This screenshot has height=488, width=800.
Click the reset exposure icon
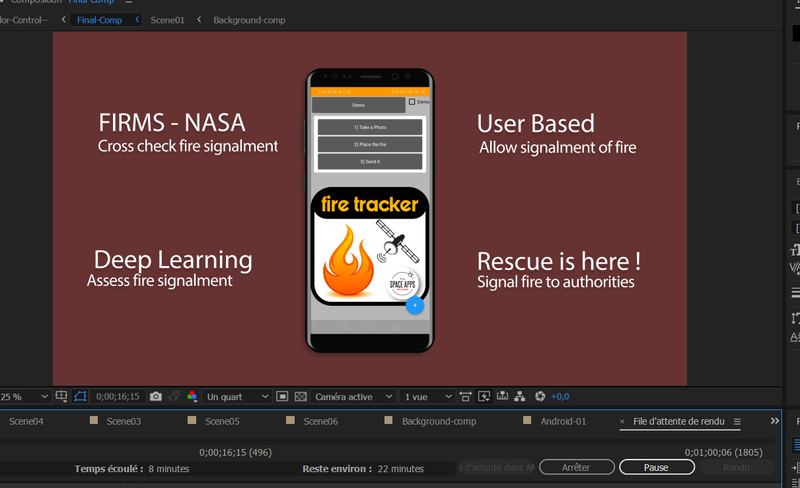540,397
